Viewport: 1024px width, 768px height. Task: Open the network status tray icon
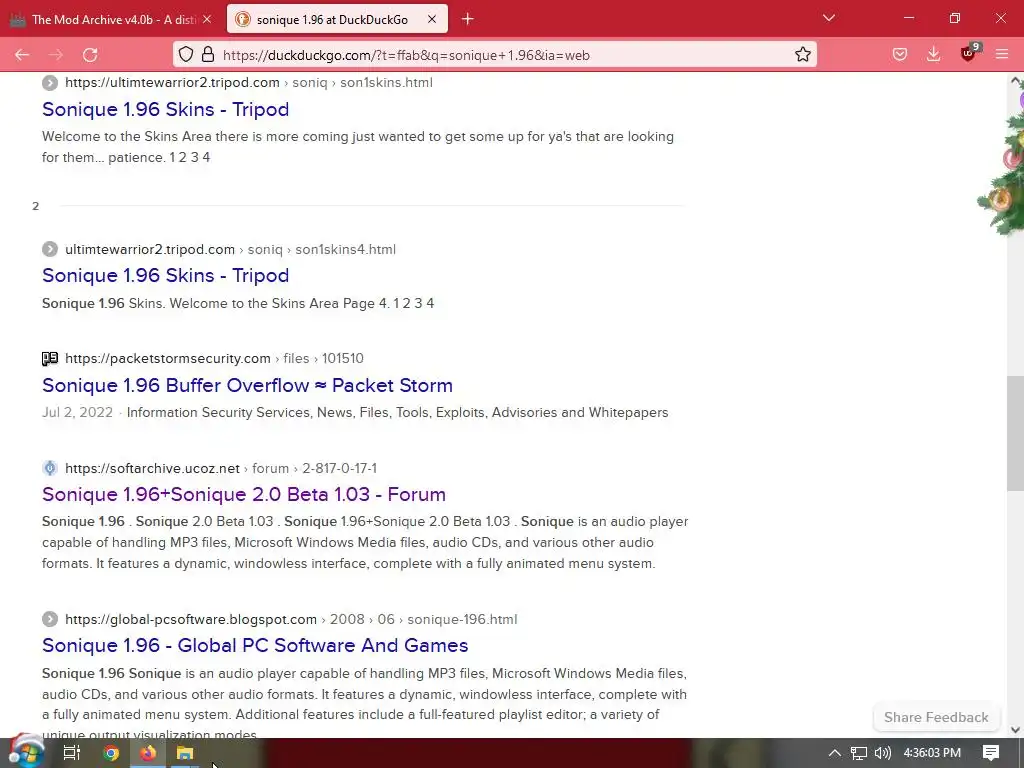859,753
